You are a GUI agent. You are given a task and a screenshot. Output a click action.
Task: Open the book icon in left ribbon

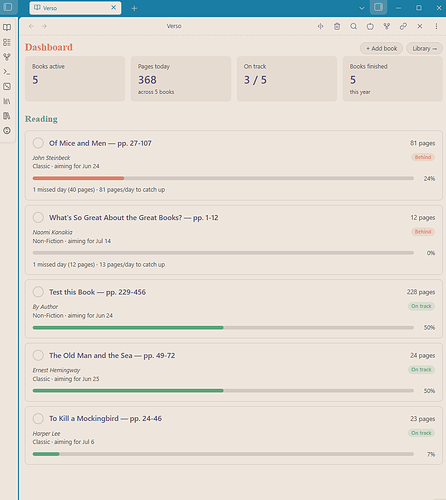(7, 27)
